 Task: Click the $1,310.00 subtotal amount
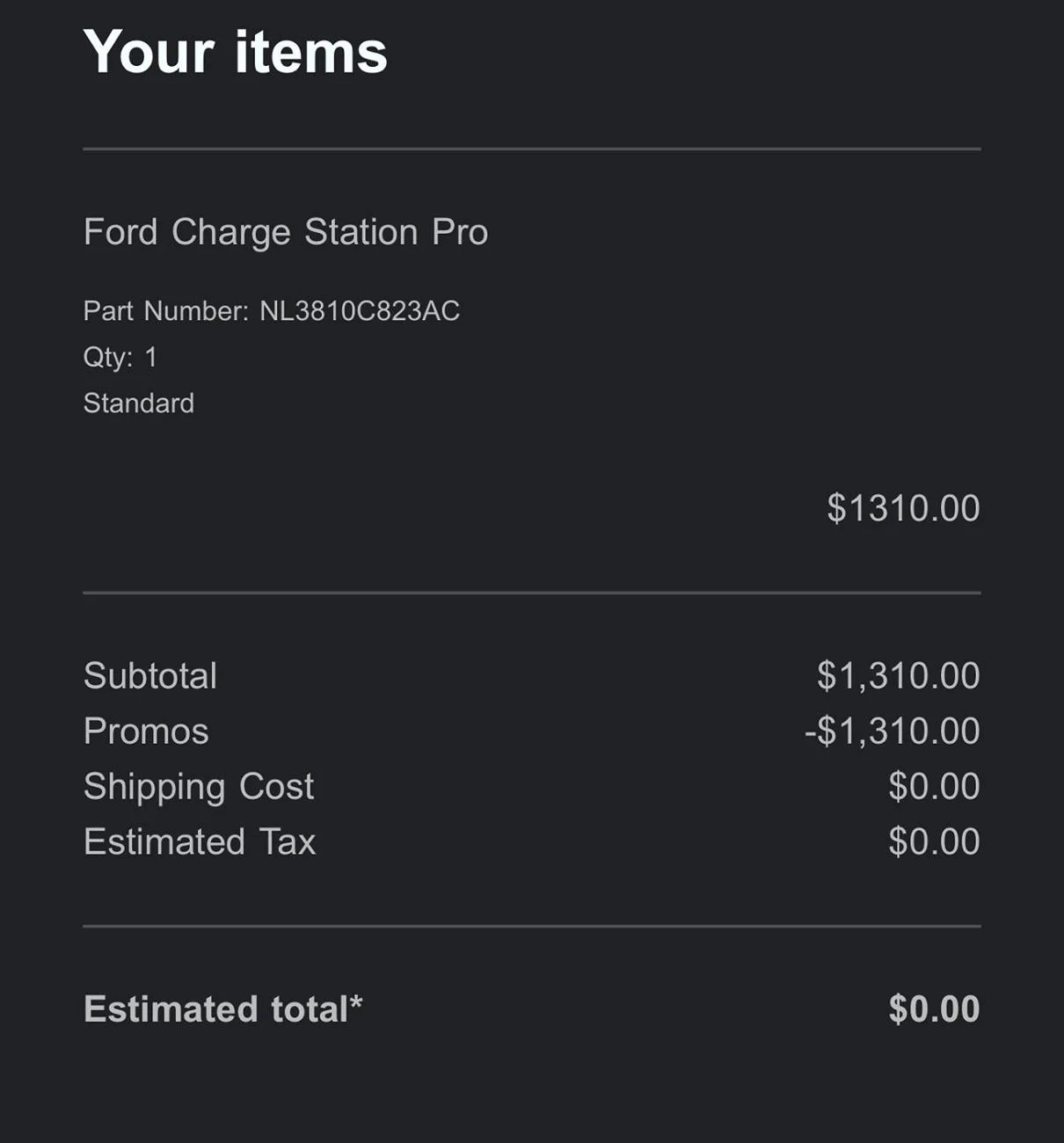coord(898,676)
